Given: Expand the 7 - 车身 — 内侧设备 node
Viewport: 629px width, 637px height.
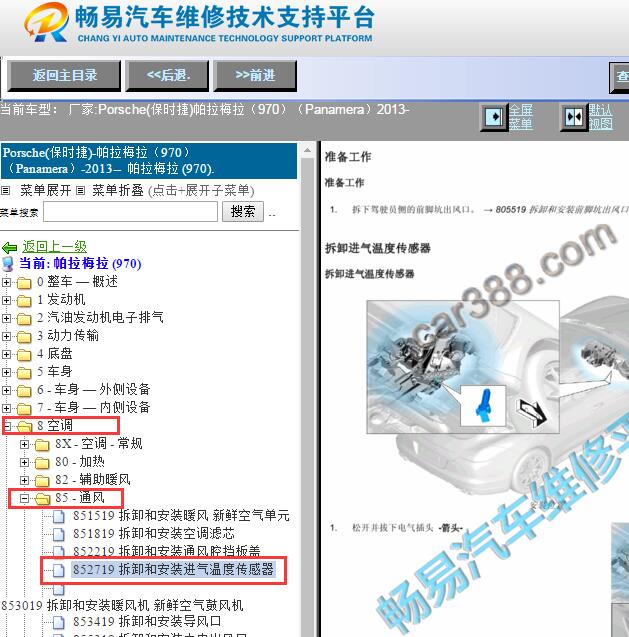Looking at the screenshot, I should (6, 408).
